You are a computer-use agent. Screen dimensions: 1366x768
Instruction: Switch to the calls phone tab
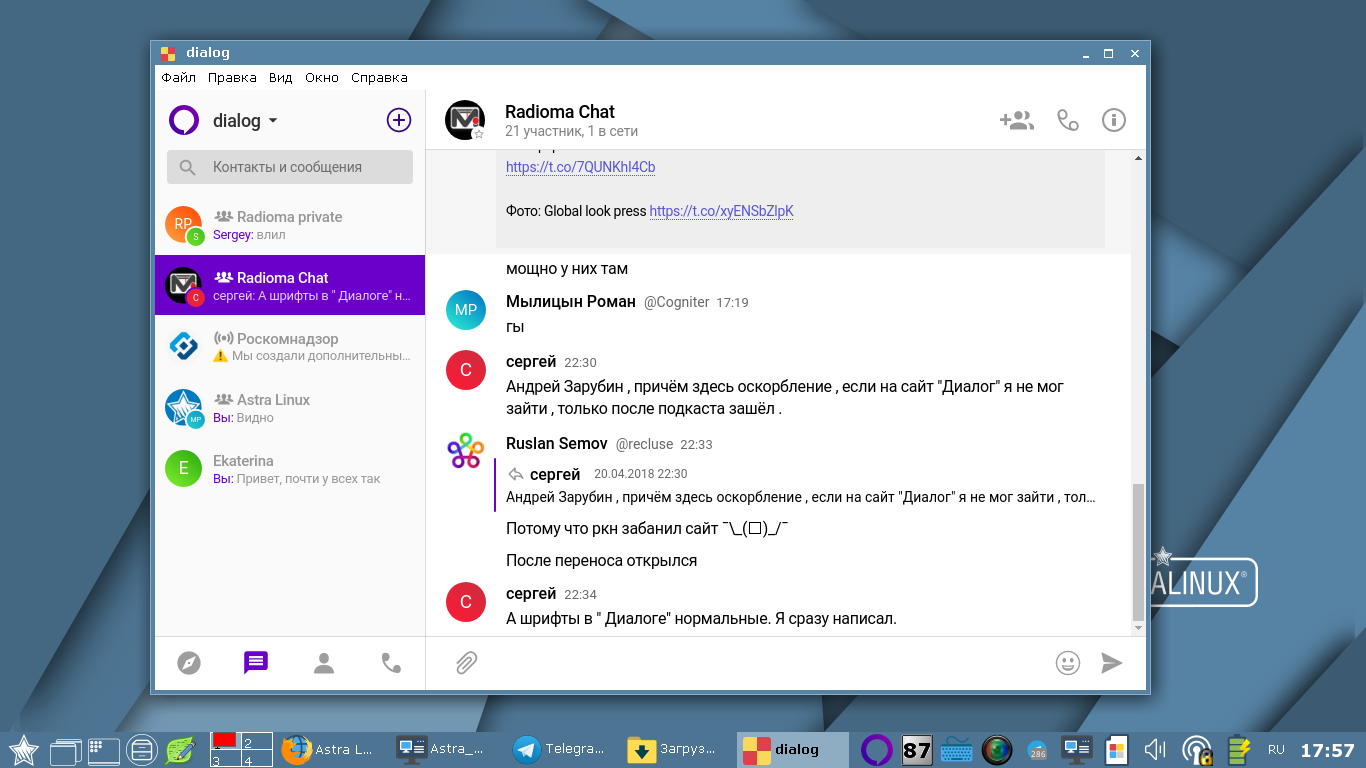[x=391, y=663]
